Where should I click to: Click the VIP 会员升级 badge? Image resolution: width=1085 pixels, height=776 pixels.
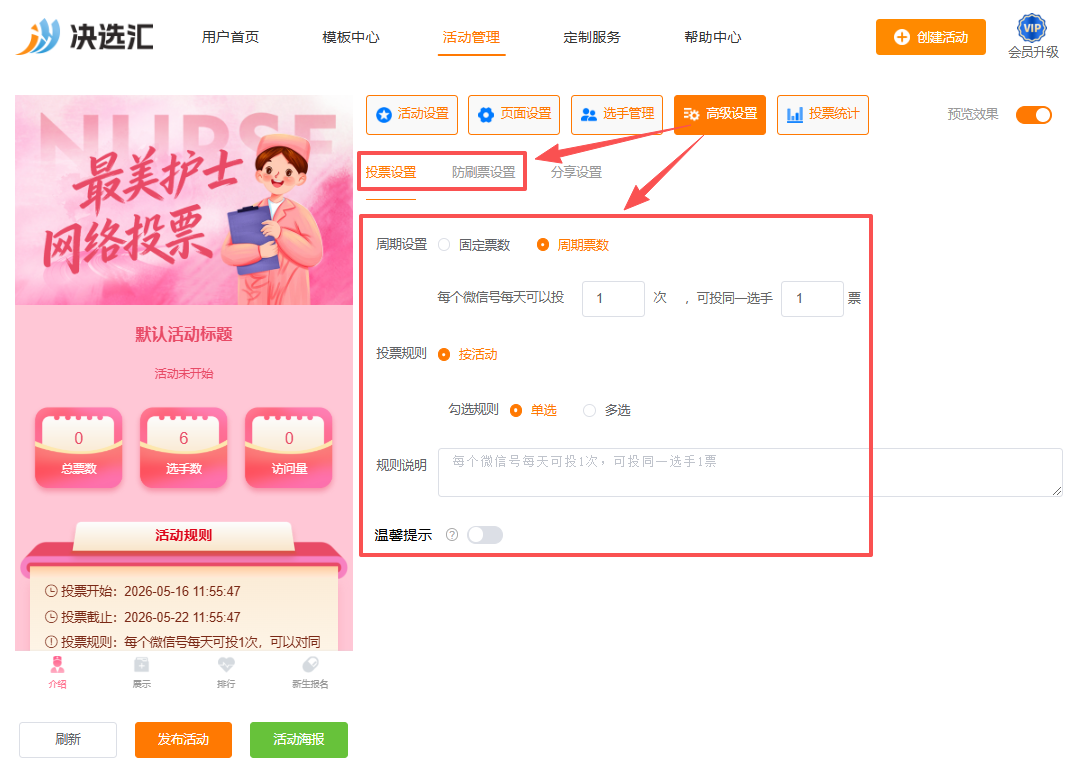[x=1032, y=37]
